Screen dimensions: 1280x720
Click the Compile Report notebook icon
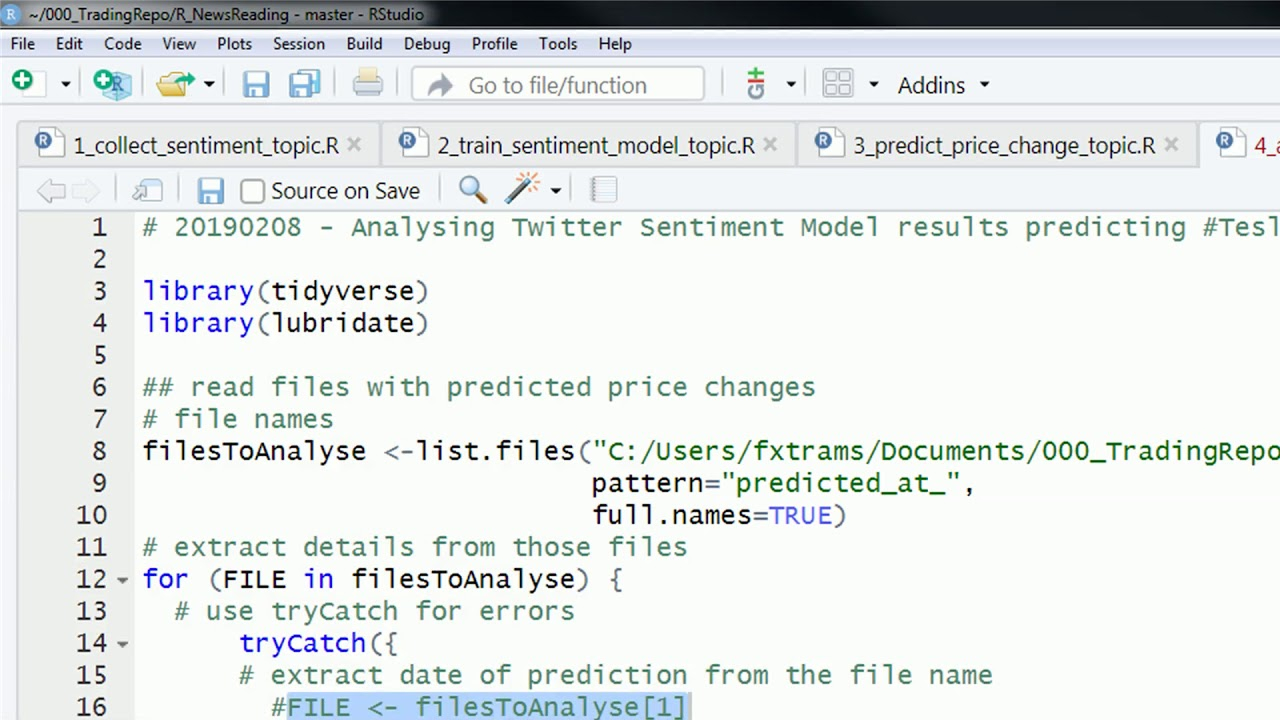[603, 189]
